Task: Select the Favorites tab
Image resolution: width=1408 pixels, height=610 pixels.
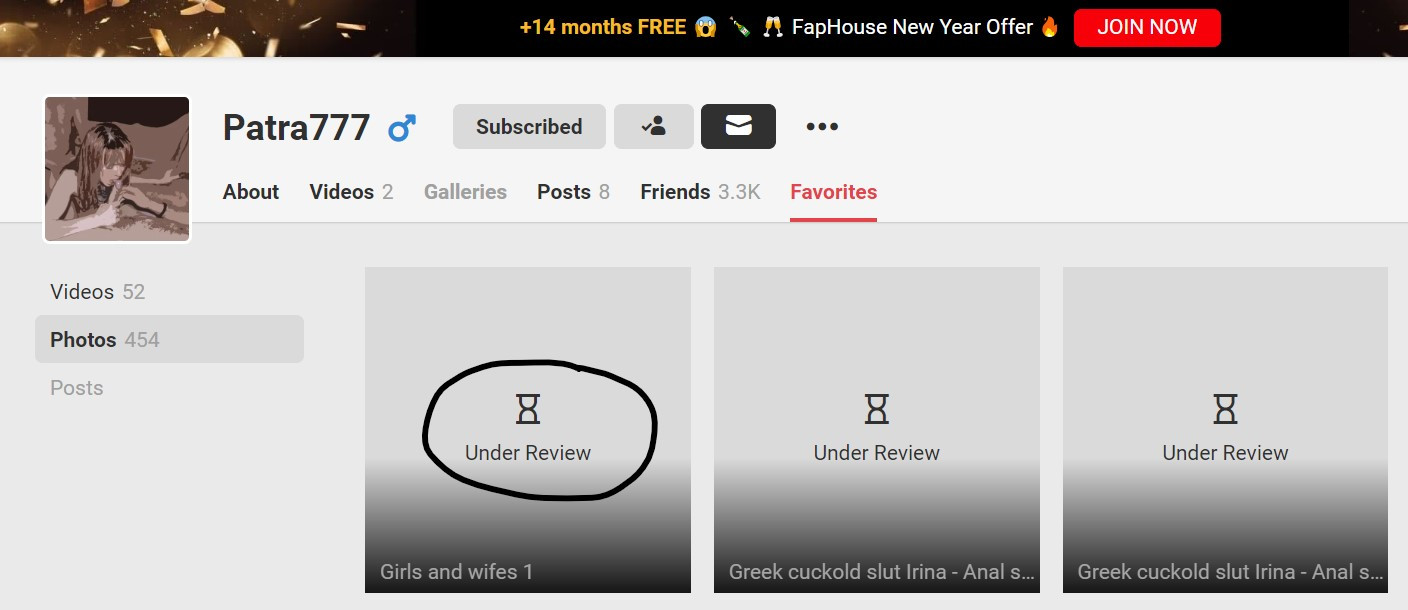Action: (833, 192)
